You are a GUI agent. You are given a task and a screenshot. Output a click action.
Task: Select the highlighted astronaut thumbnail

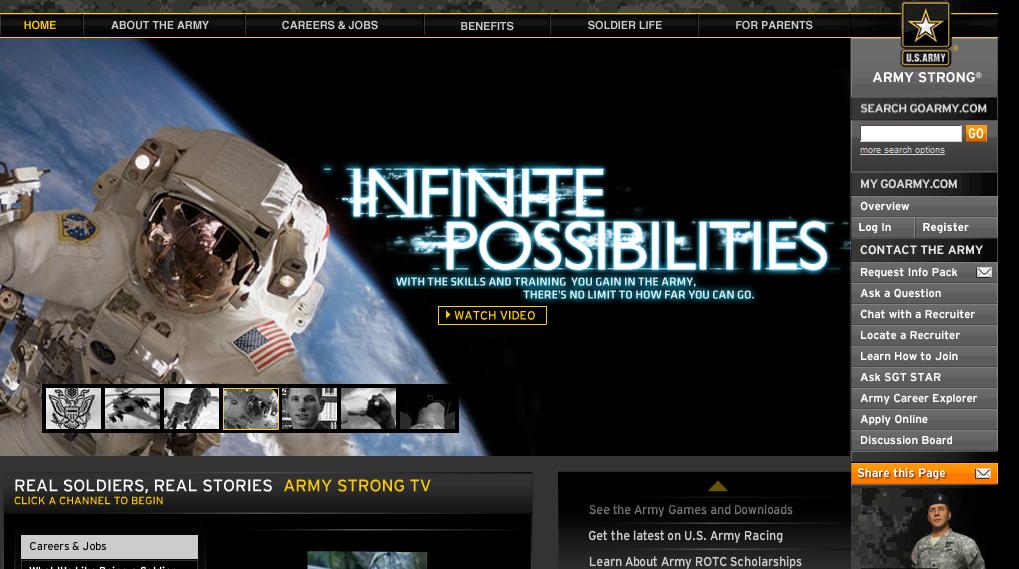[x=250, y=409]
